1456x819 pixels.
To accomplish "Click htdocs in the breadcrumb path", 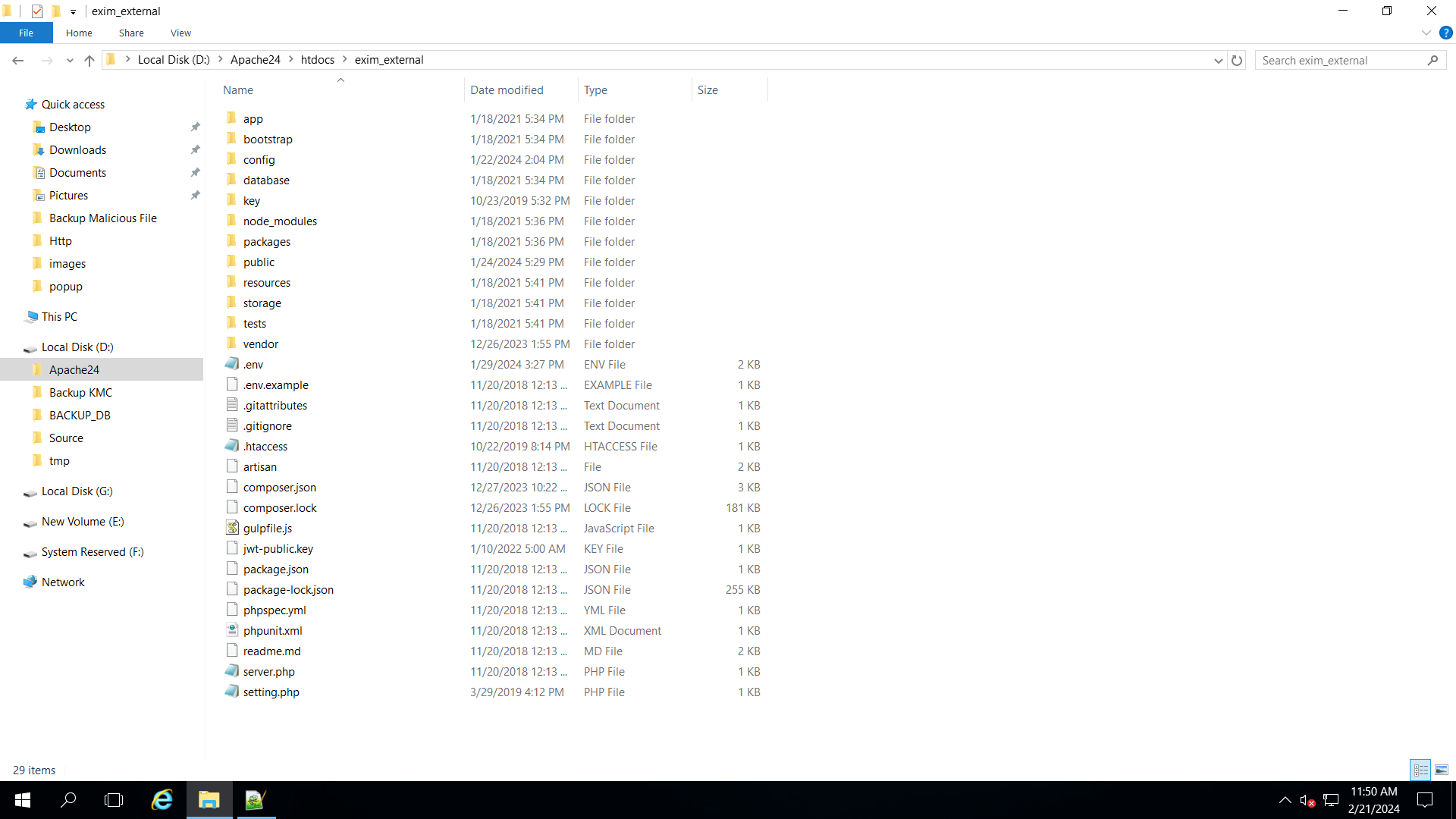I will 317,60.
